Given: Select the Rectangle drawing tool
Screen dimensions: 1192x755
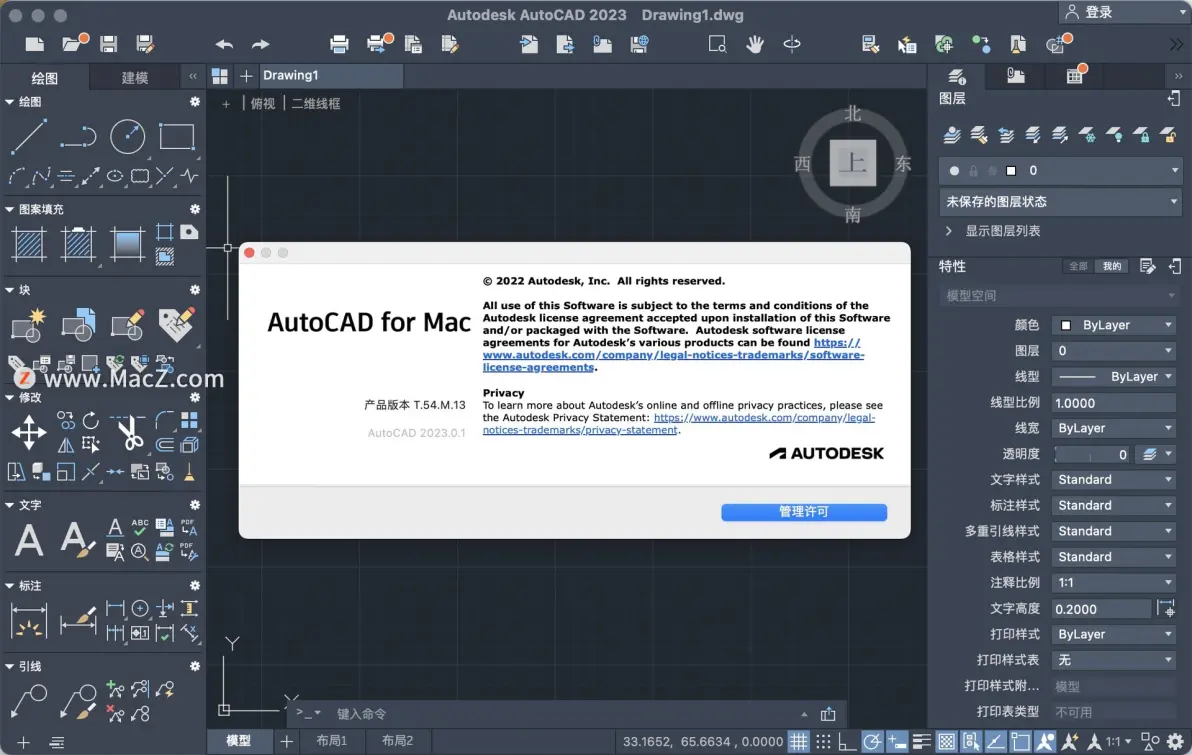Looking at the screenshot, I should coord(176,137).
